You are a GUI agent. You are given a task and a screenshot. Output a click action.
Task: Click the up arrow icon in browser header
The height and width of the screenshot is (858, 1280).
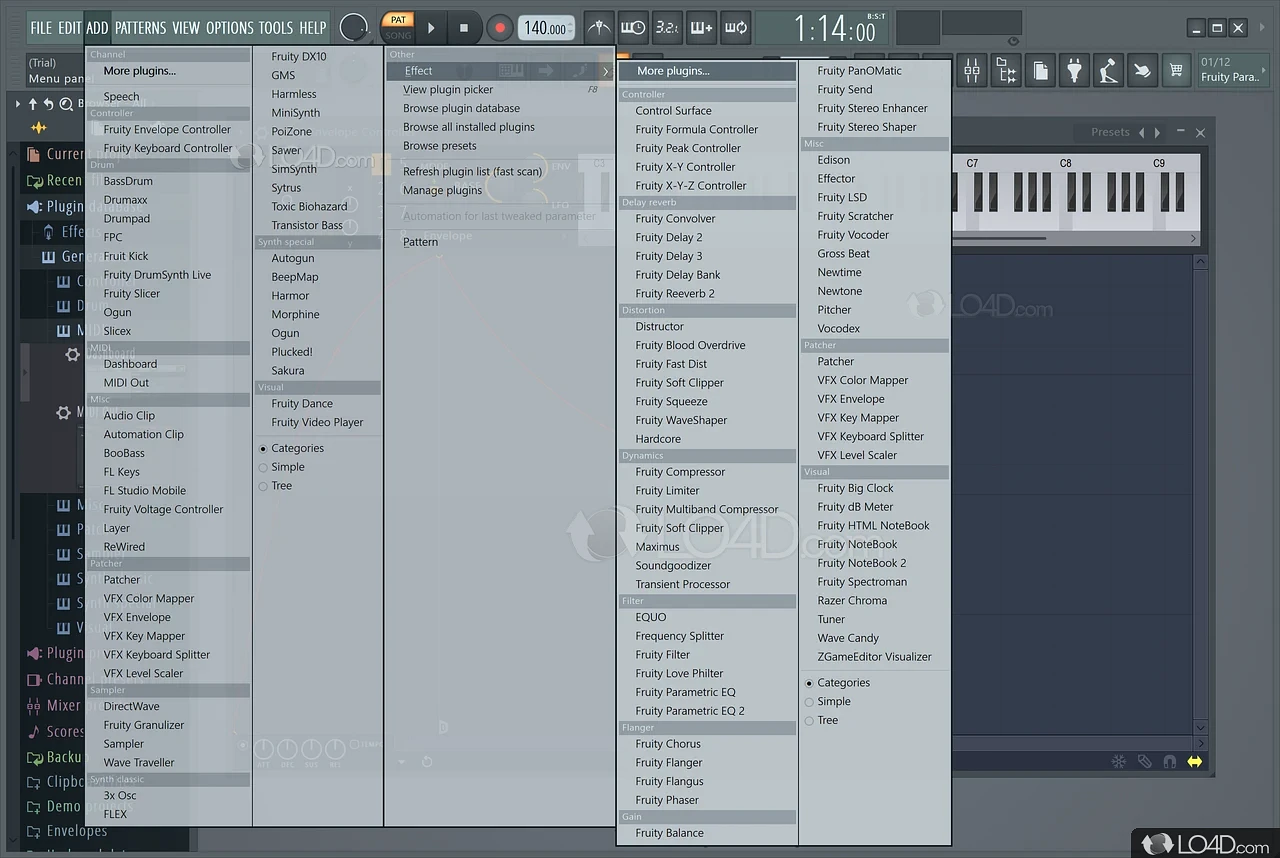(x=32, y=103)
